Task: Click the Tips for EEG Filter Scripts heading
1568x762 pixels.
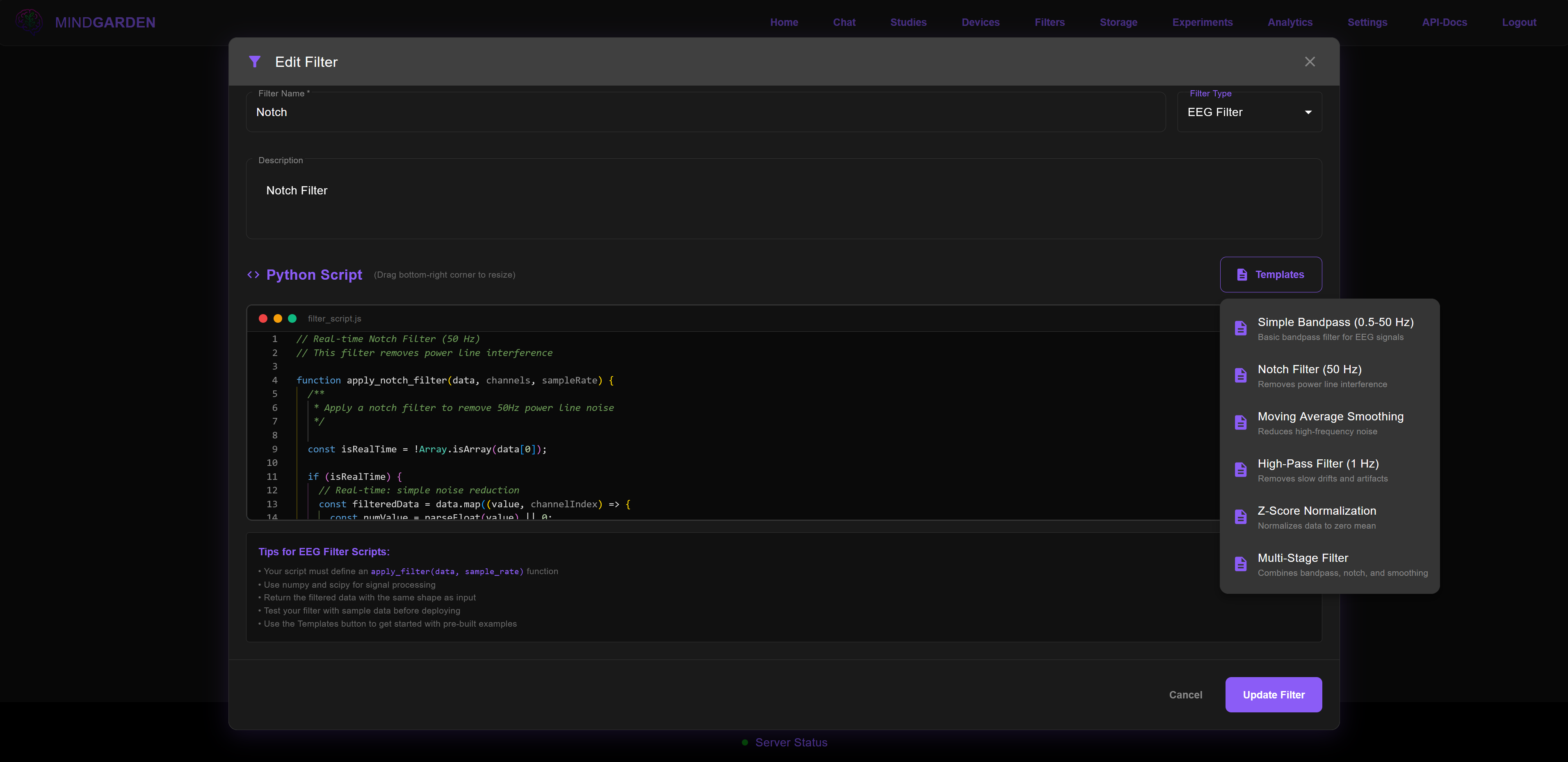Action: [324, 552]
